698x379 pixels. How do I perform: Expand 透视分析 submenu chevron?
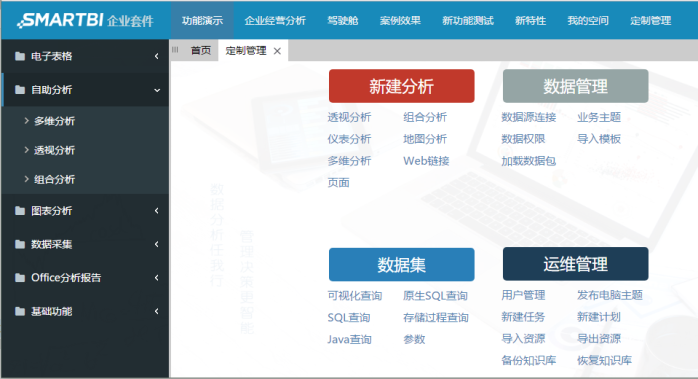26,150
